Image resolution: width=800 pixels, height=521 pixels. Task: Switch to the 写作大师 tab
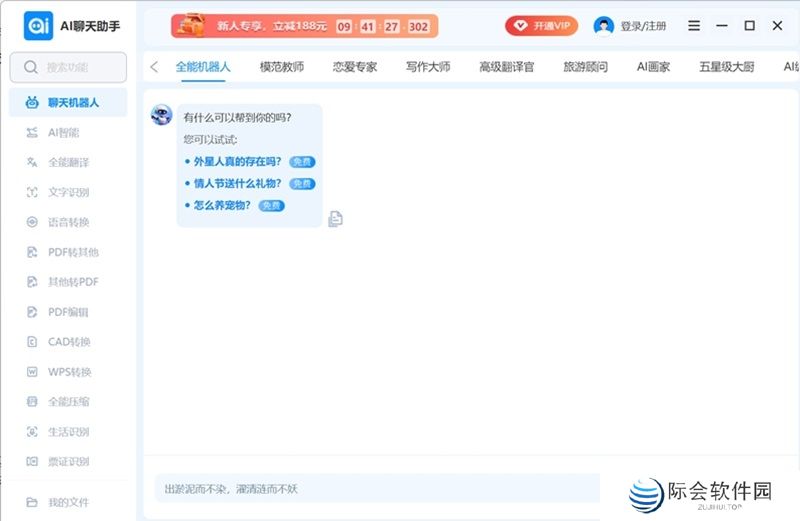428,67
